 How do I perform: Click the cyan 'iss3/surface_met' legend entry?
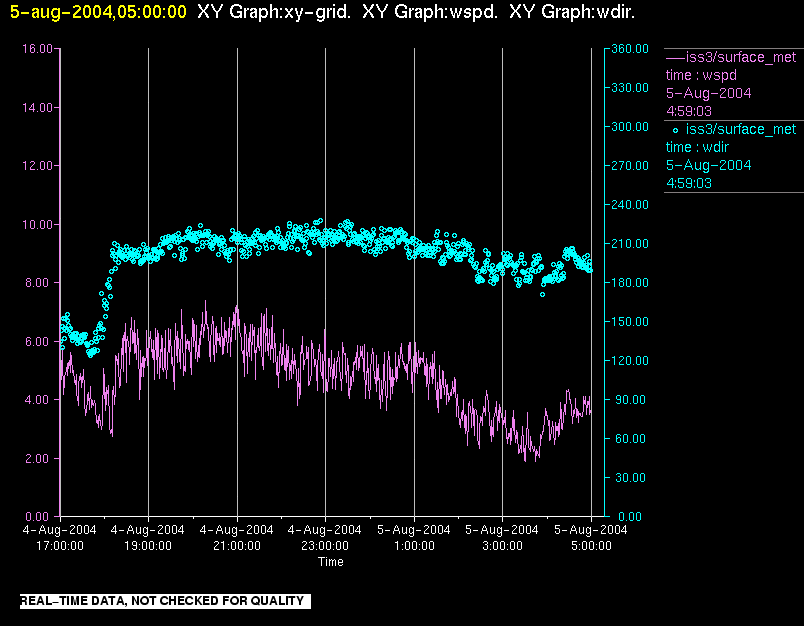click(x=741, y=129)
